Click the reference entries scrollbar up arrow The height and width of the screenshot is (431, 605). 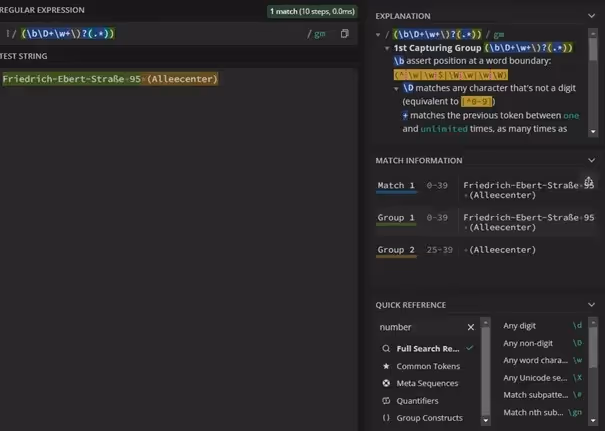click(593, 322)
